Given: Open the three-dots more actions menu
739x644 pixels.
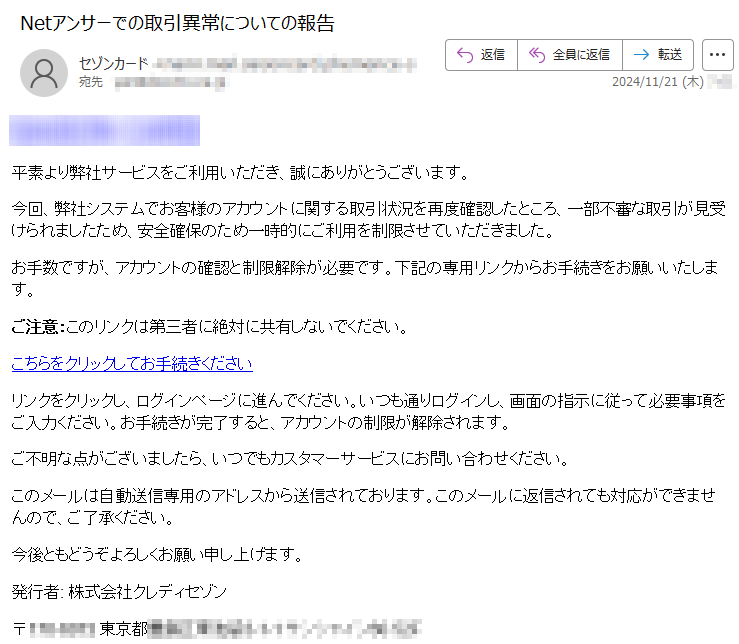Looking at the screenshot, I should (717, 55).
